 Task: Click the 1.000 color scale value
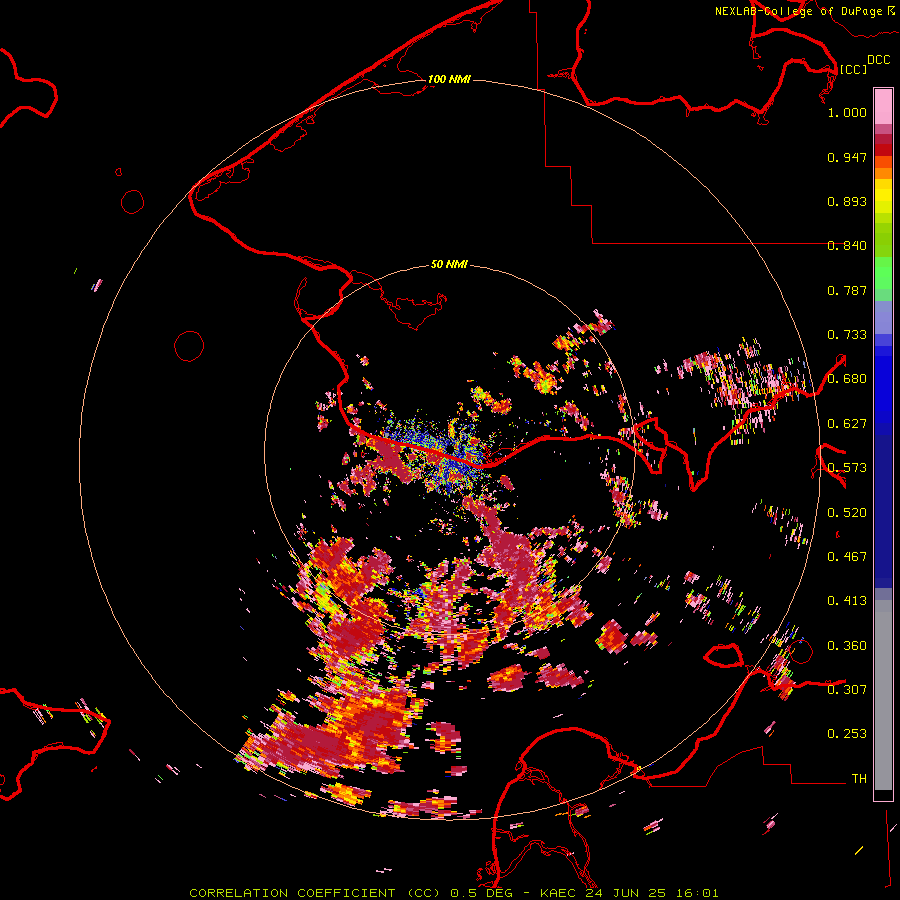pos(847,112)
